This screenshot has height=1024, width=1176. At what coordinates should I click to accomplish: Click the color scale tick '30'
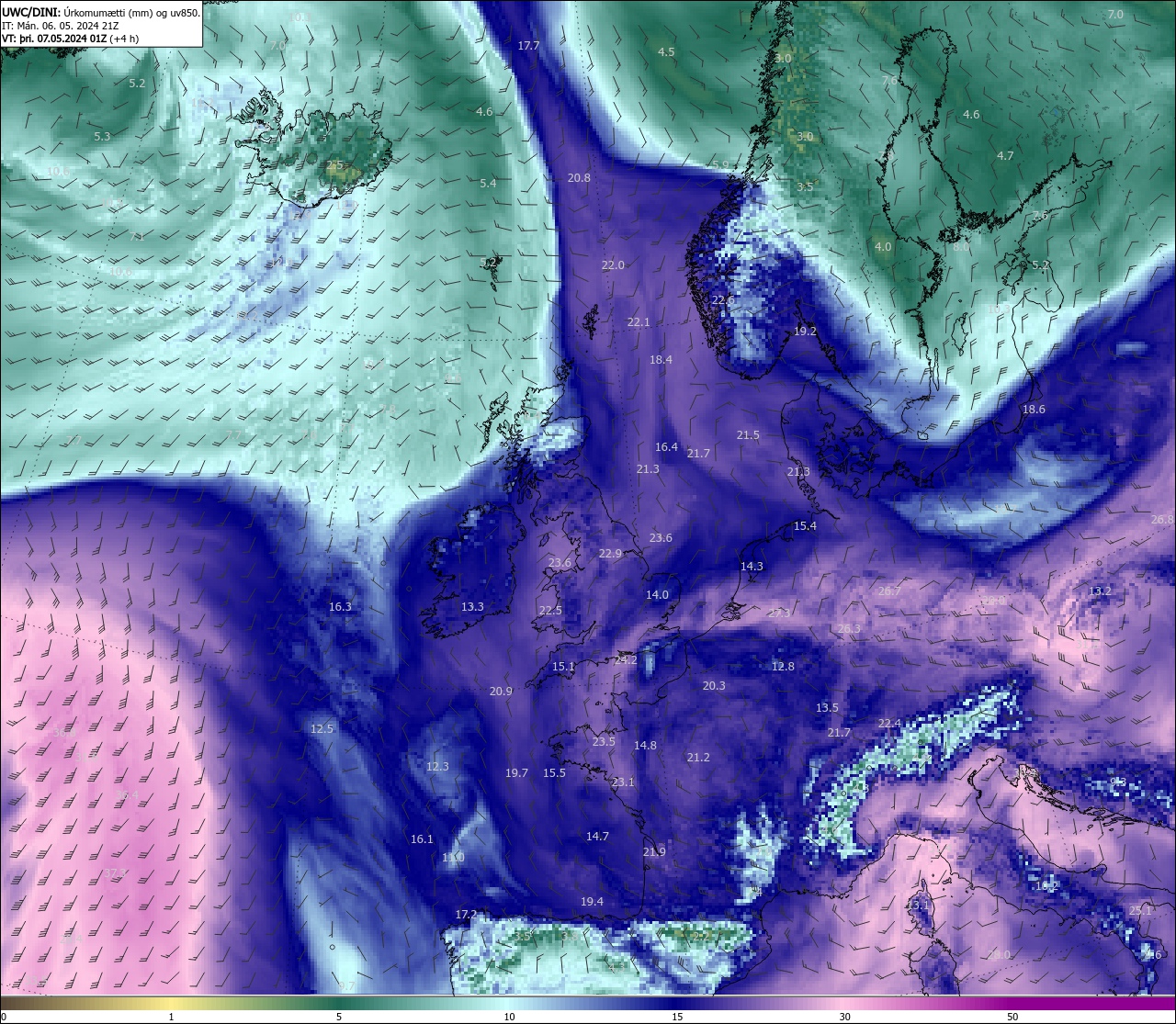coord(844,1017)
